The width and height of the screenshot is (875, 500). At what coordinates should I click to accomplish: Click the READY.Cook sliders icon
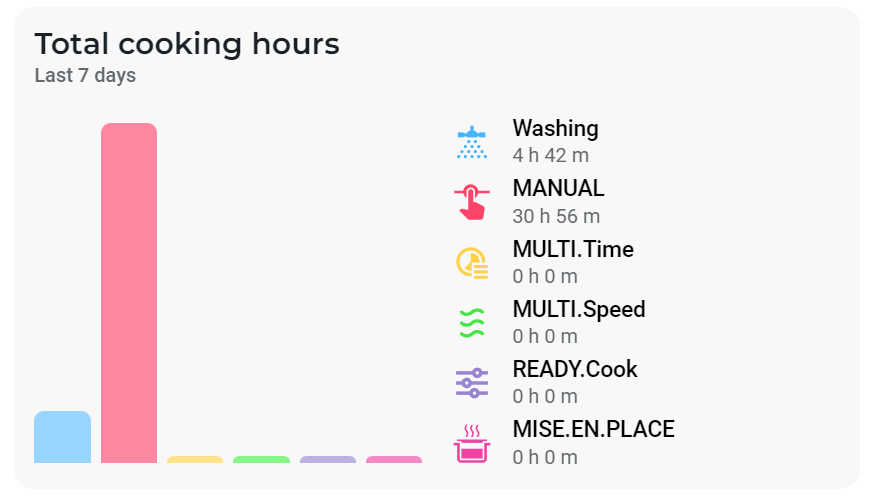(x=471, y=382)
